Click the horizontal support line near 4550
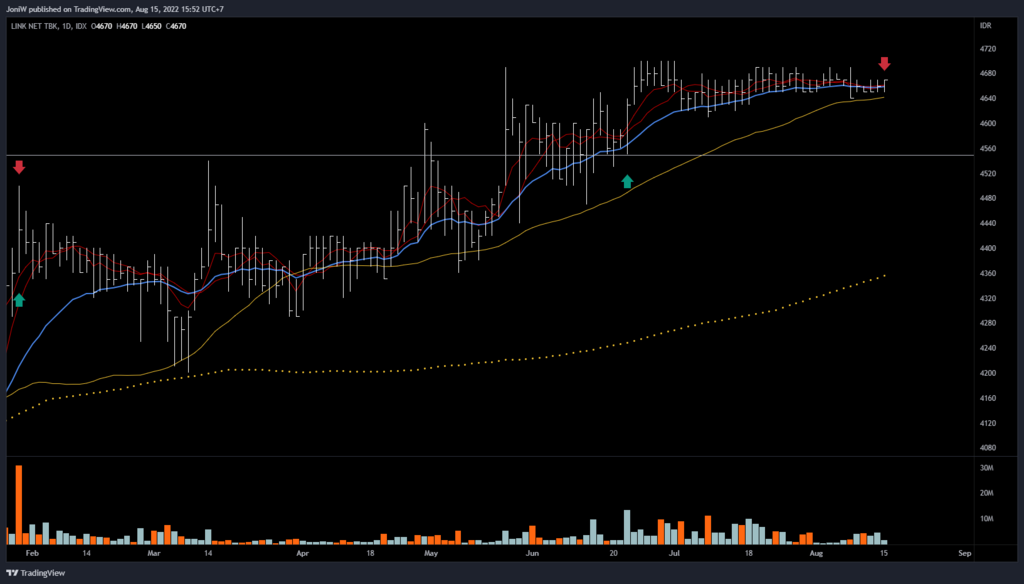This screenshot has height=584, width=1024. pos(300,155)
